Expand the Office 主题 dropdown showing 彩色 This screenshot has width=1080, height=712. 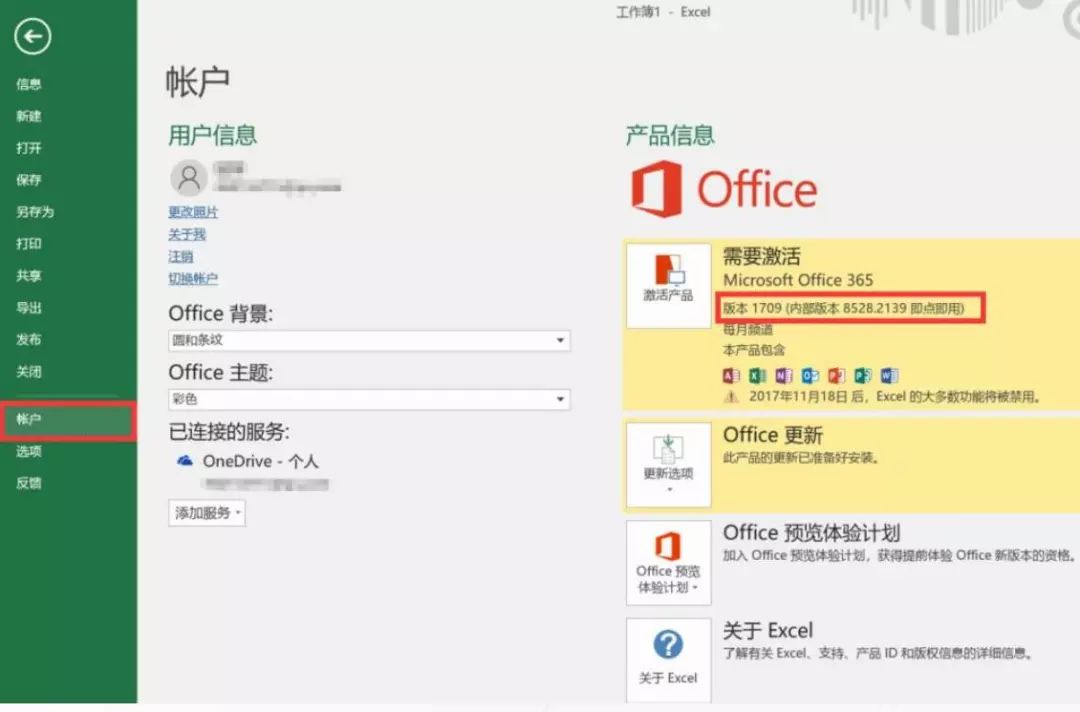click(x=559, y=400)
